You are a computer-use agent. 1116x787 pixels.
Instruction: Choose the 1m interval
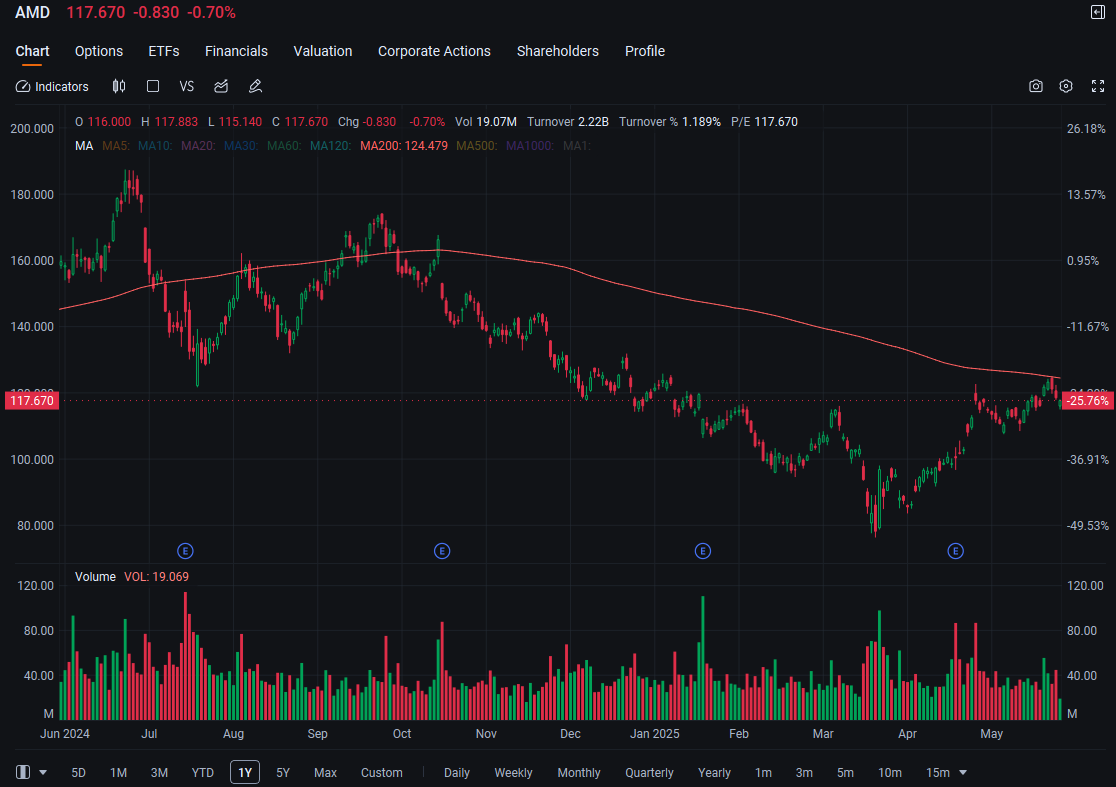pos(763,772)
